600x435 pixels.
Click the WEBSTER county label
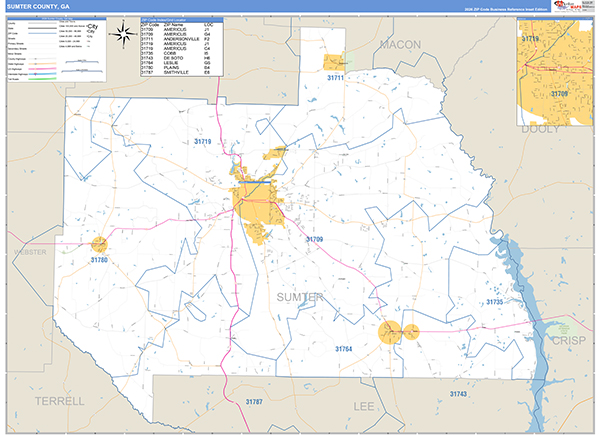pos(30,252)
